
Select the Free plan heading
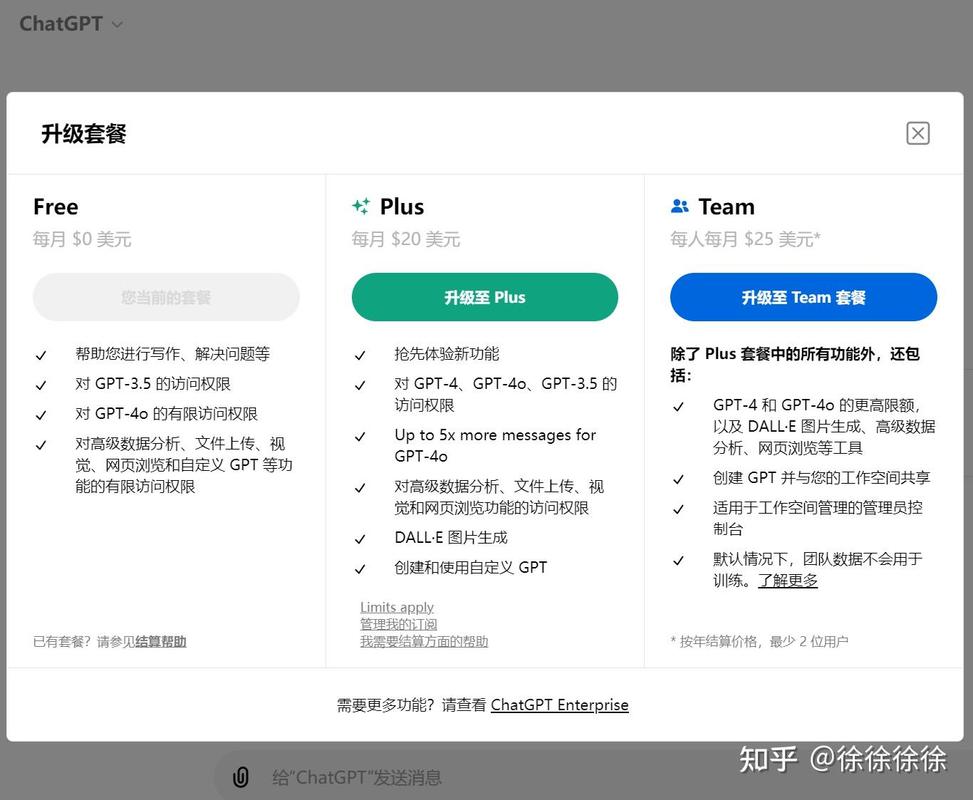coord(56,207)
